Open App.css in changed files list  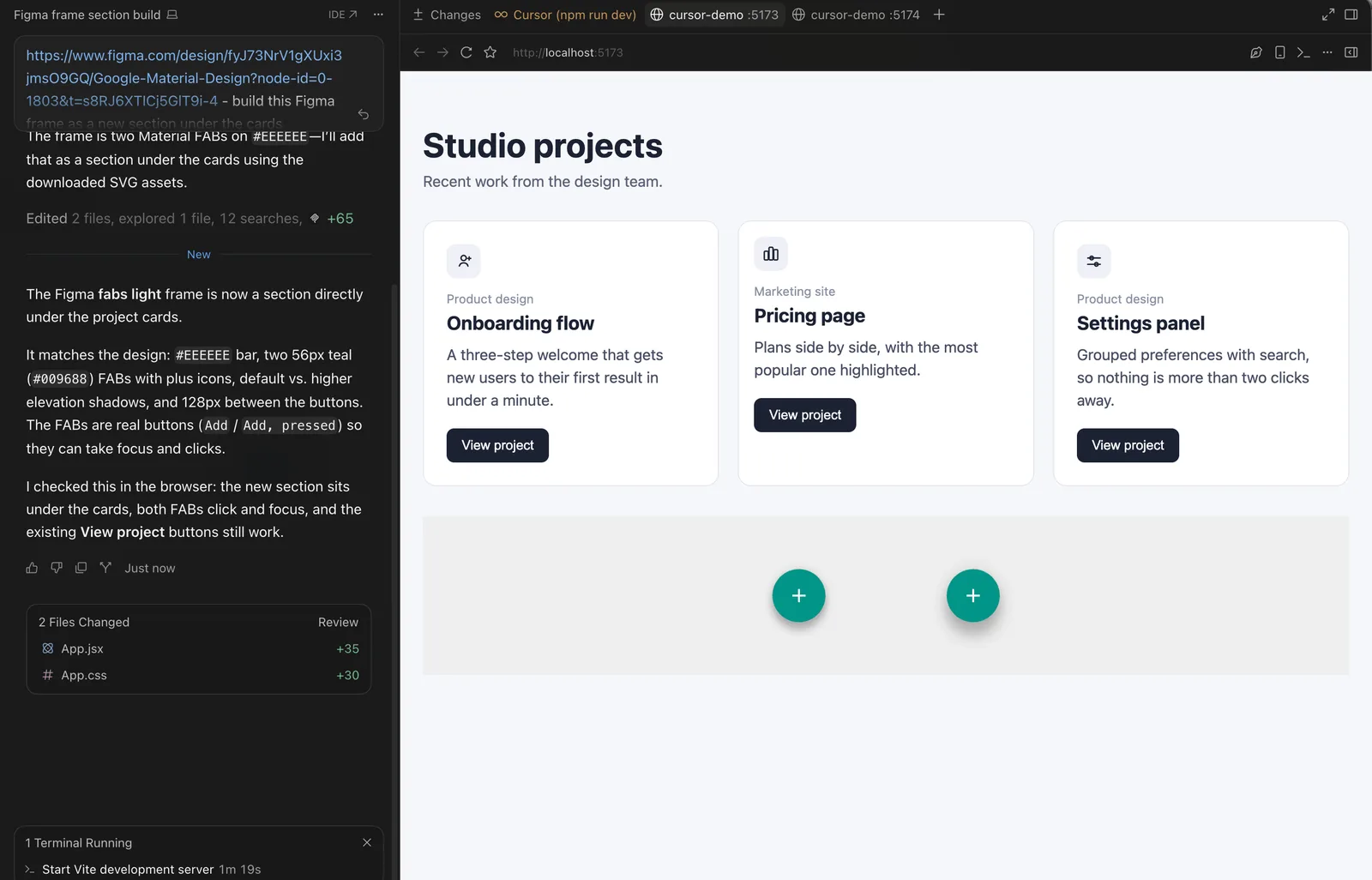199,675
